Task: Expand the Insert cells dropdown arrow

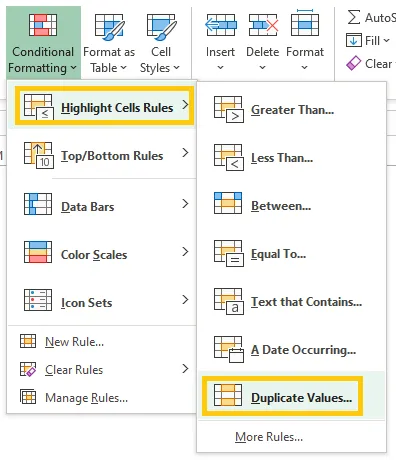Action: coord(220,67)
